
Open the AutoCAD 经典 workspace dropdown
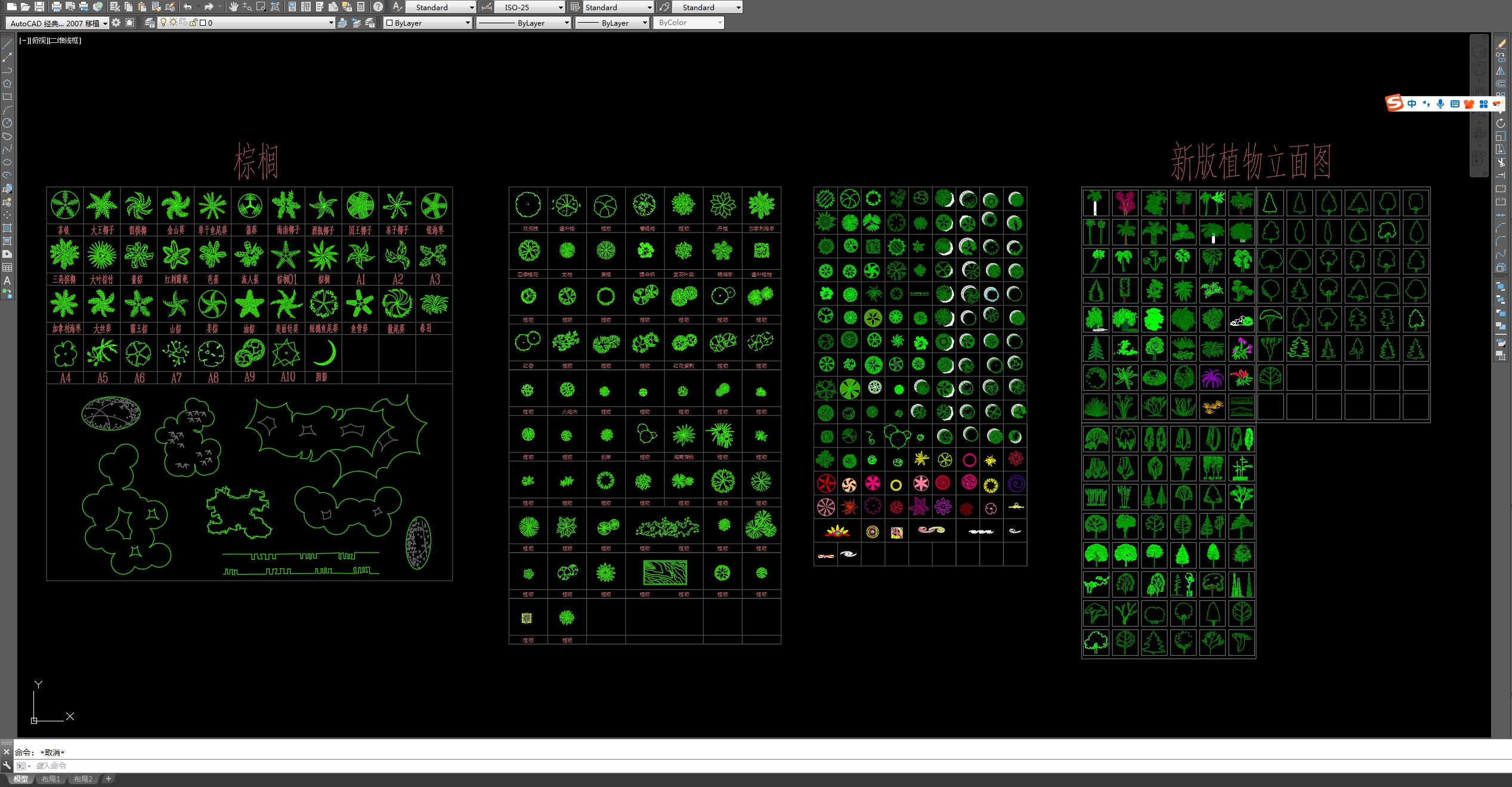105,23
